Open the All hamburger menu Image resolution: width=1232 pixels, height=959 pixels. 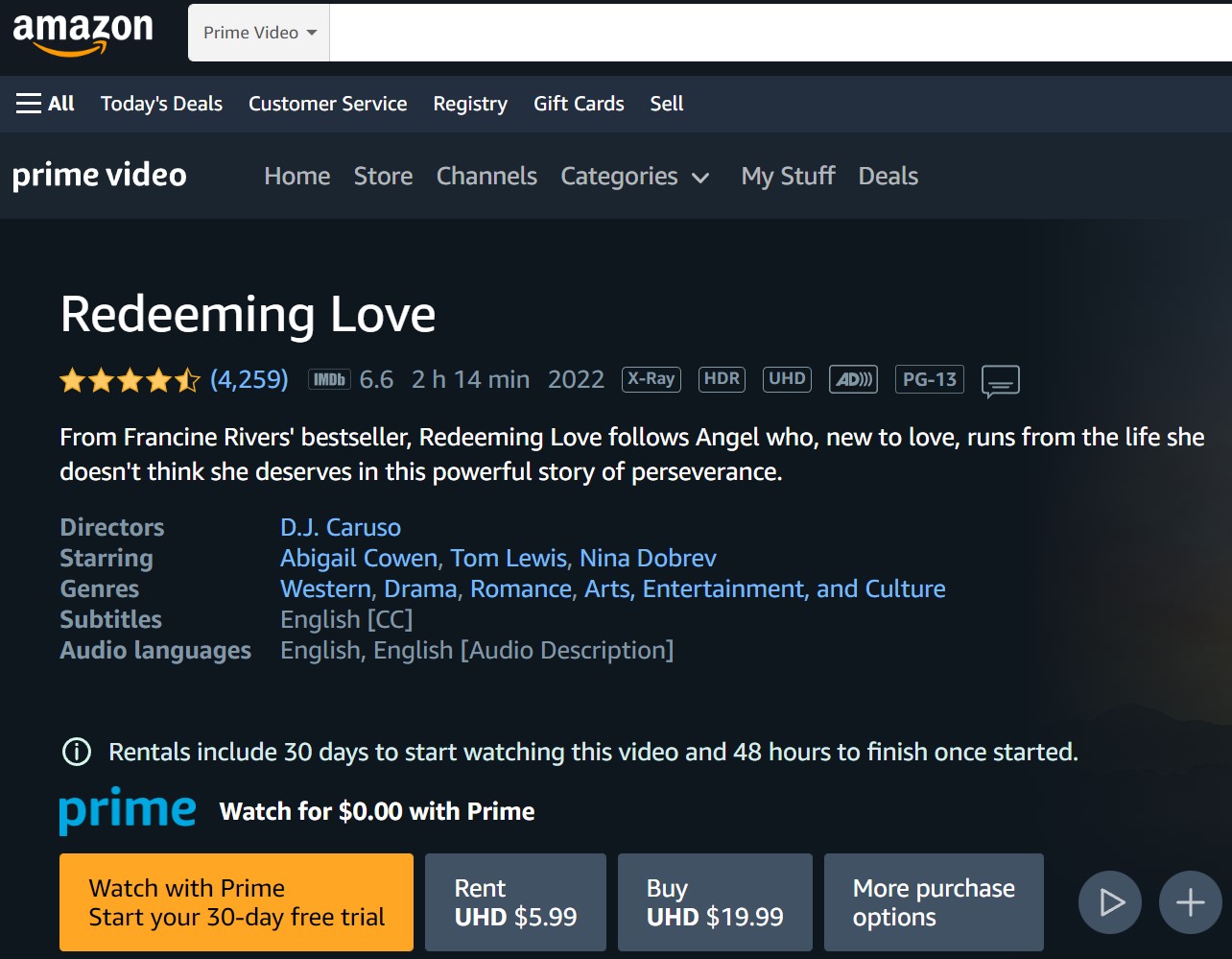point(45,104)
